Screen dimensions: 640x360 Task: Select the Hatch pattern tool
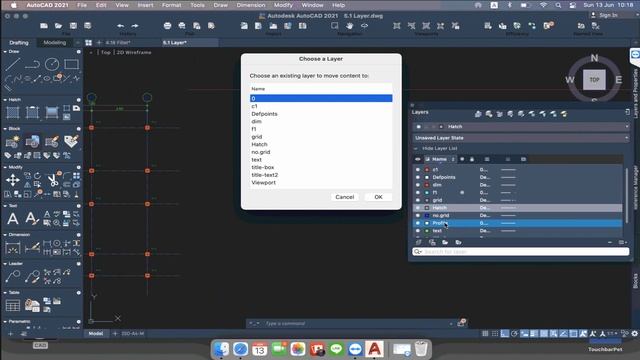(x=13, y=112)
